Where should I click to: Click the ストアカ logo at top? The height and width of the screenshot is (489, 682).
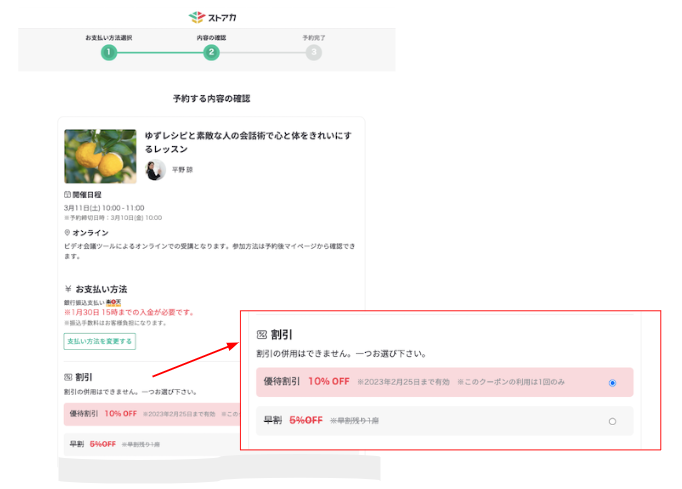tap(212, 17)
